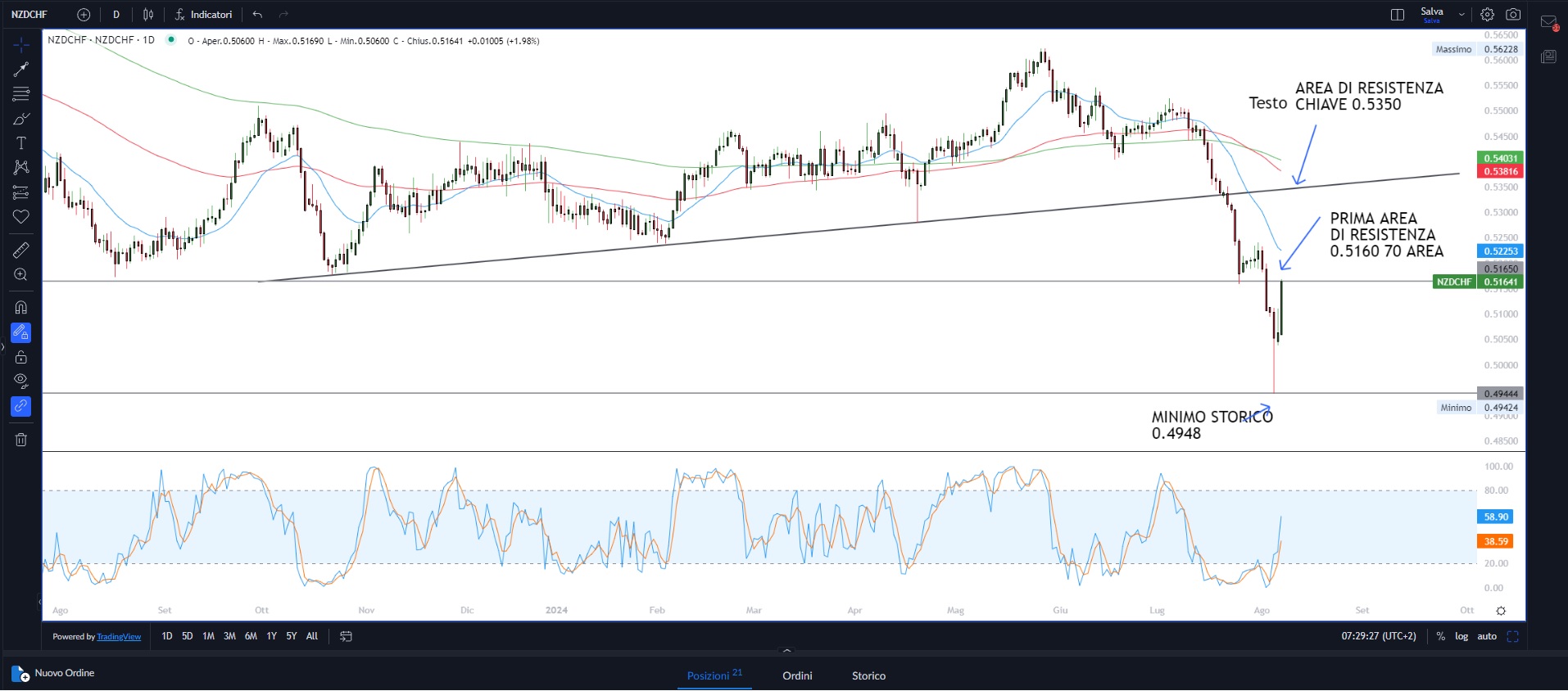
Task: Pick the brush drawing tool
Action: [x=21, y=119]
